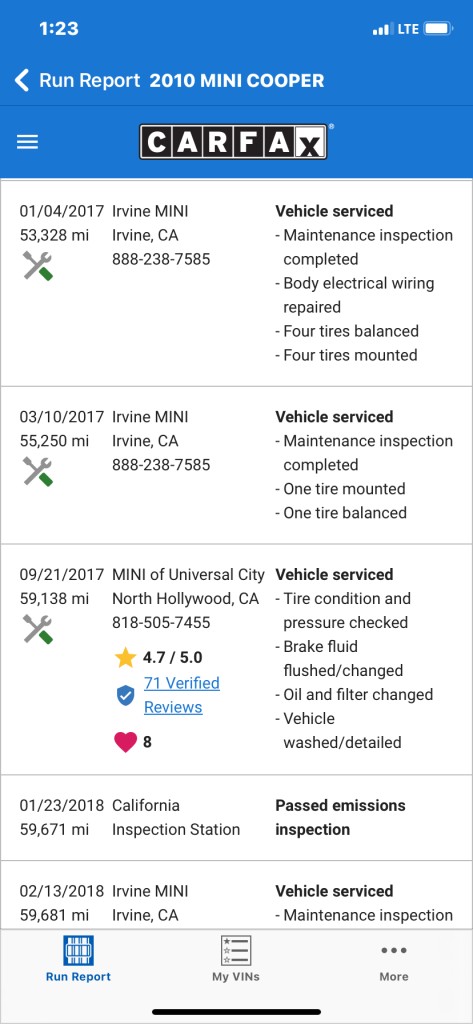Tap the 02/13/2018 Irvine MINI service entry
This screenshot has height=1024, width=473.
tap(236, 895)
